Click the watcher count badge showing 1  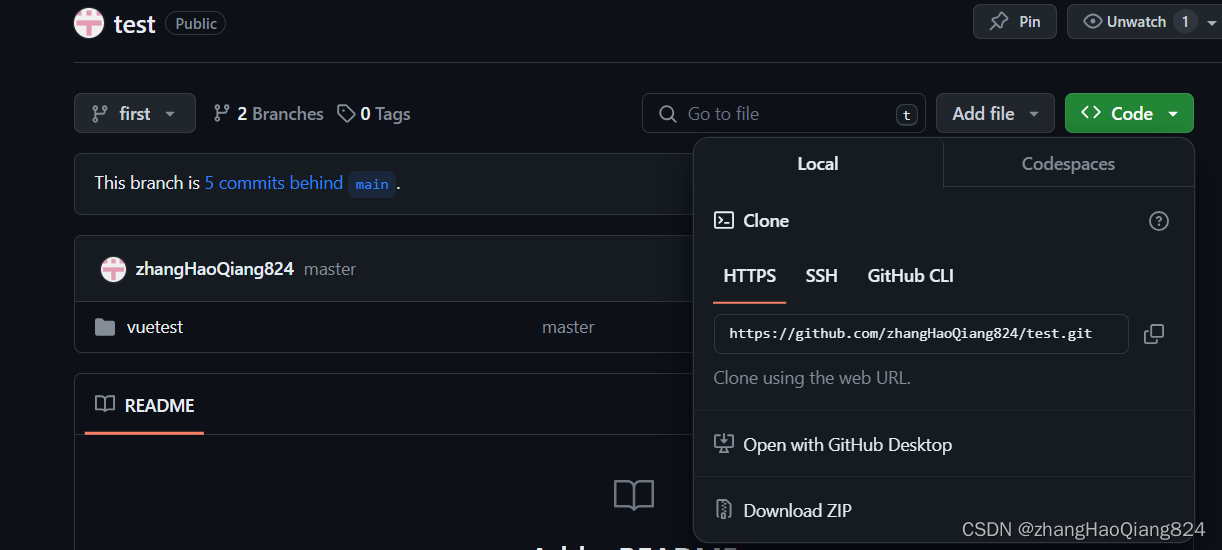1186,22
